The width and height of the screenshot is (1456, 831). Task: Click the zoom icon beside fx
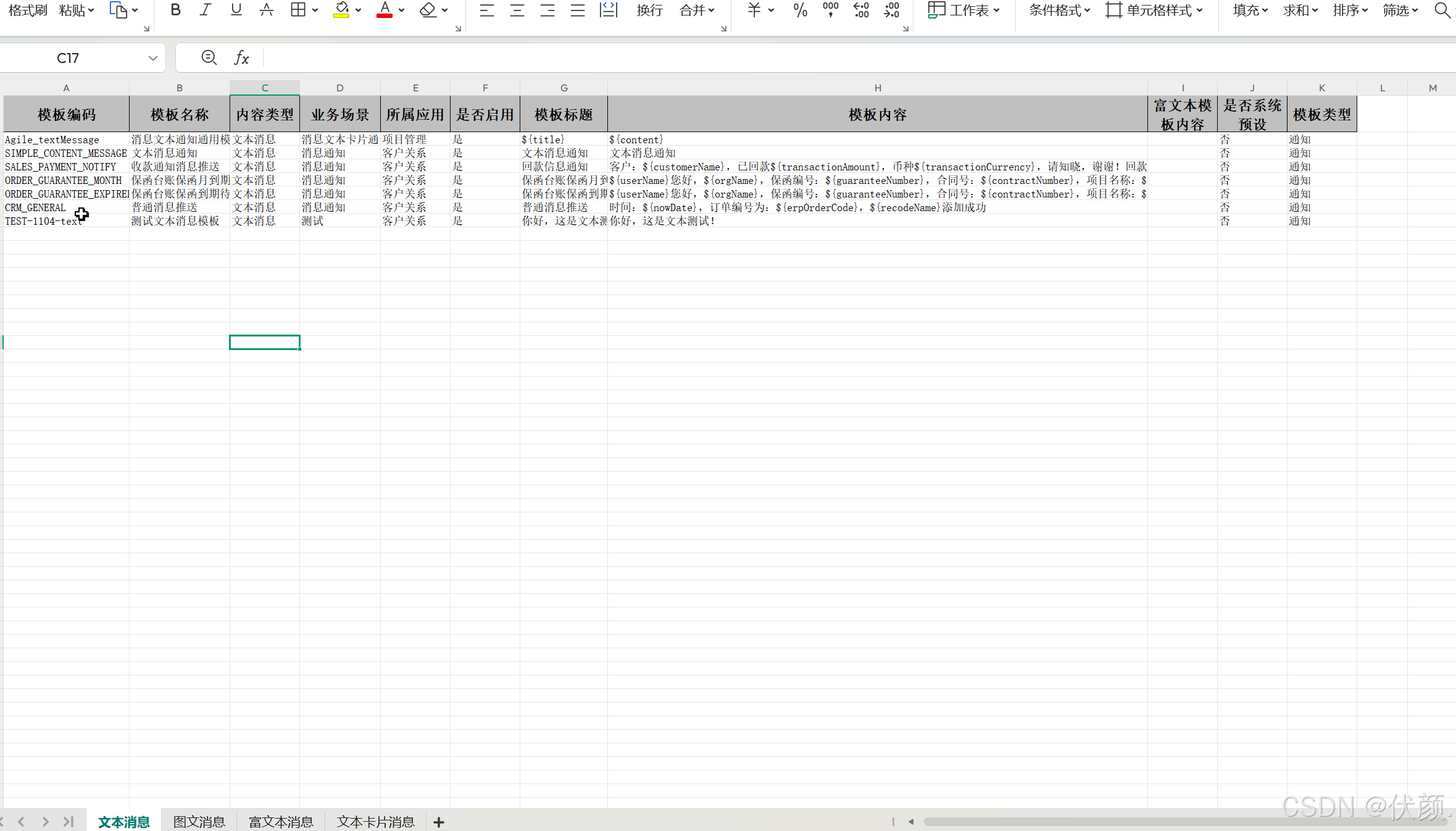click(x=209, y=57)
